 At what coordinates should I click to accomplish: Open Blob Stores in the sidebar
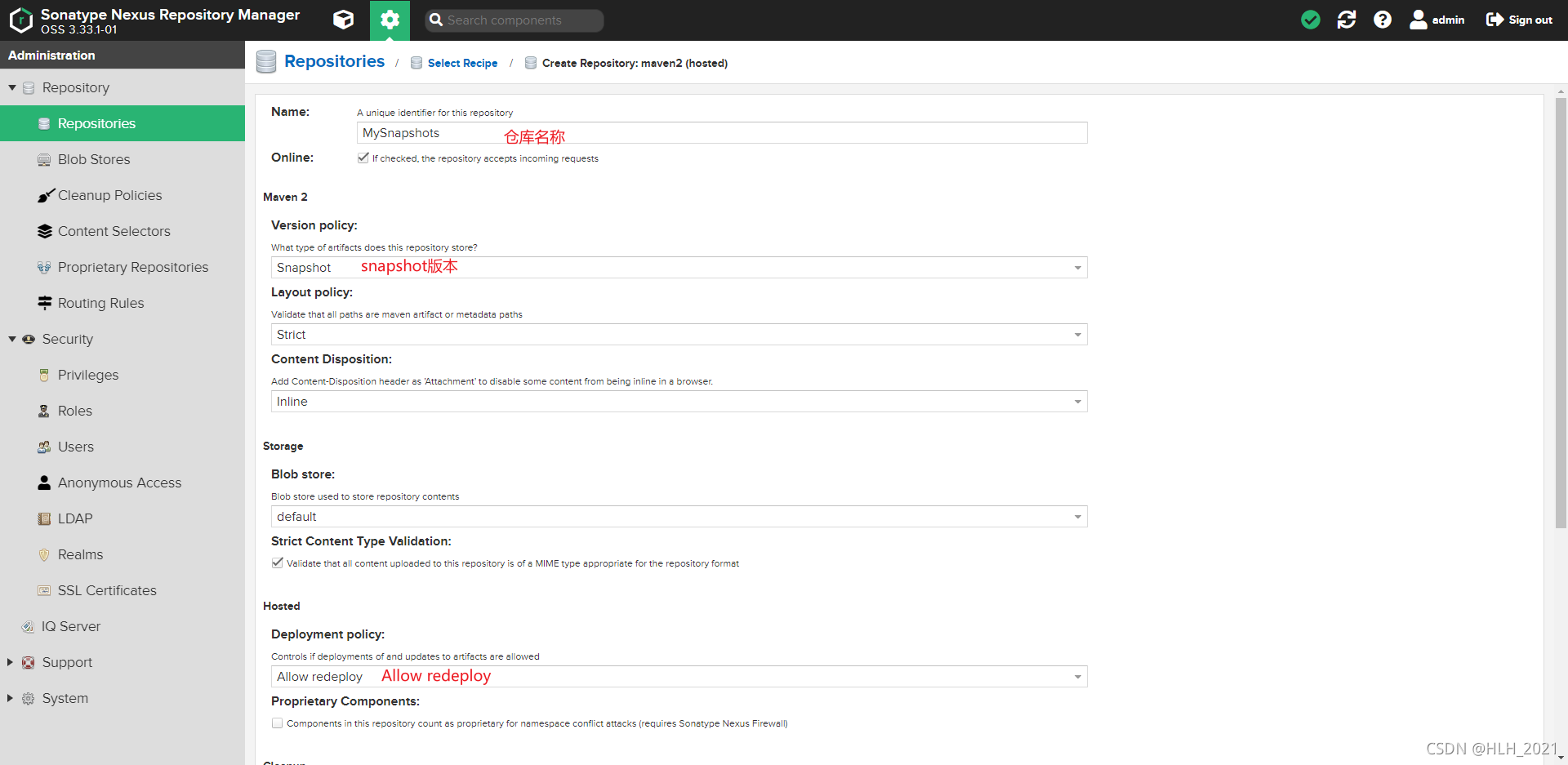[122, 159]
